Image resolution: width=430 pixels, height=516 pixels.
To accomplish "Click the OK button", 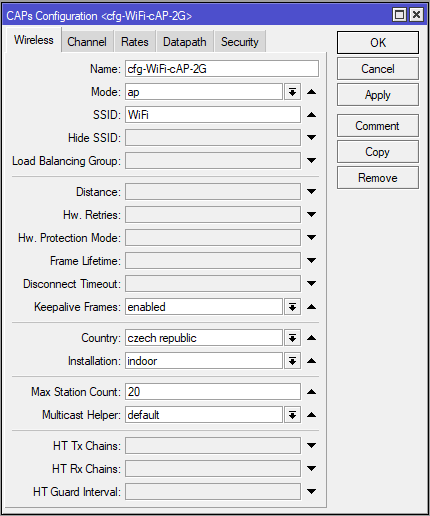I will [x=378, y=43].
